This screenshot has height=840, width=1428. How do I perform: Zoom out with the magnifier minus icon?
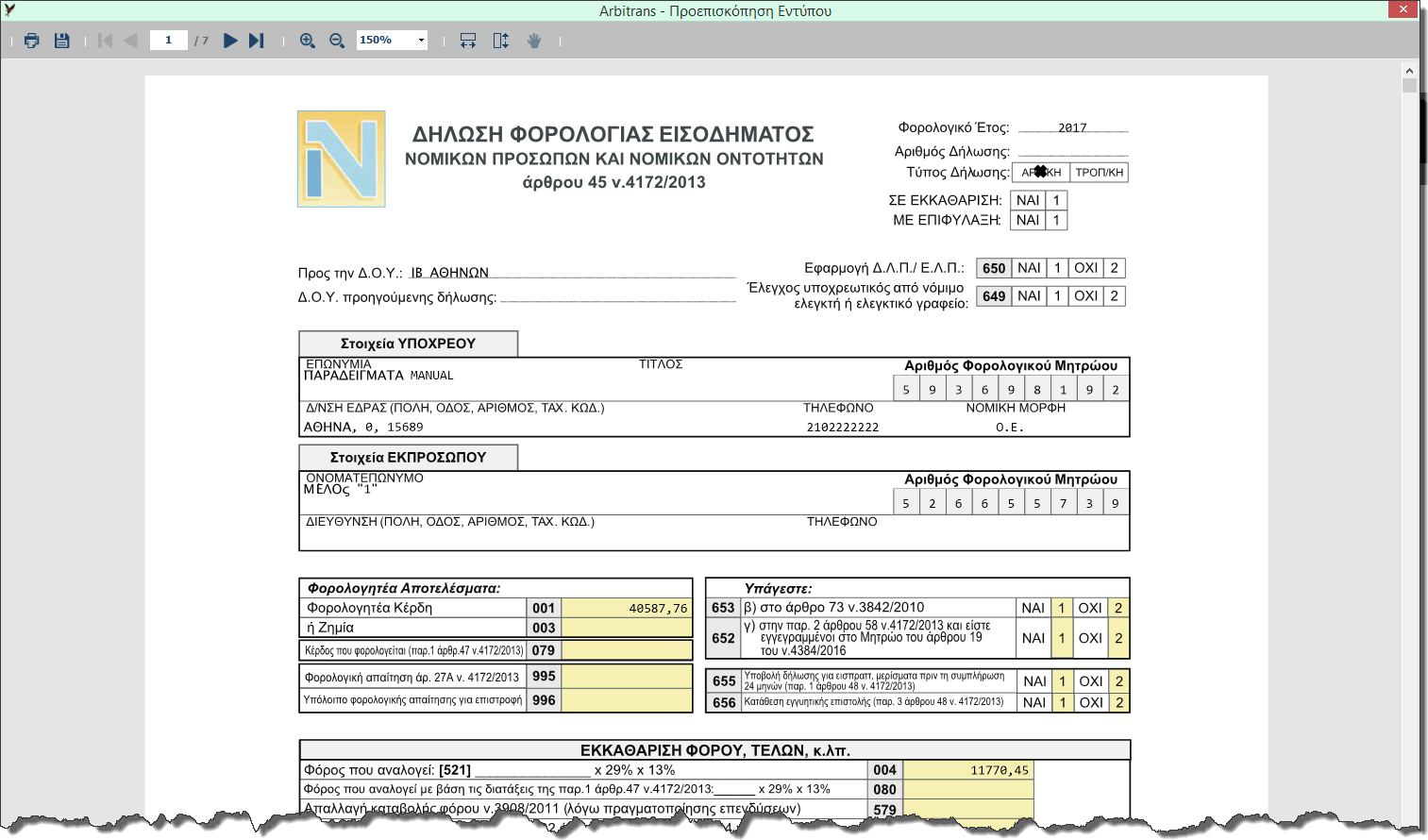click(x=337, y=41)
